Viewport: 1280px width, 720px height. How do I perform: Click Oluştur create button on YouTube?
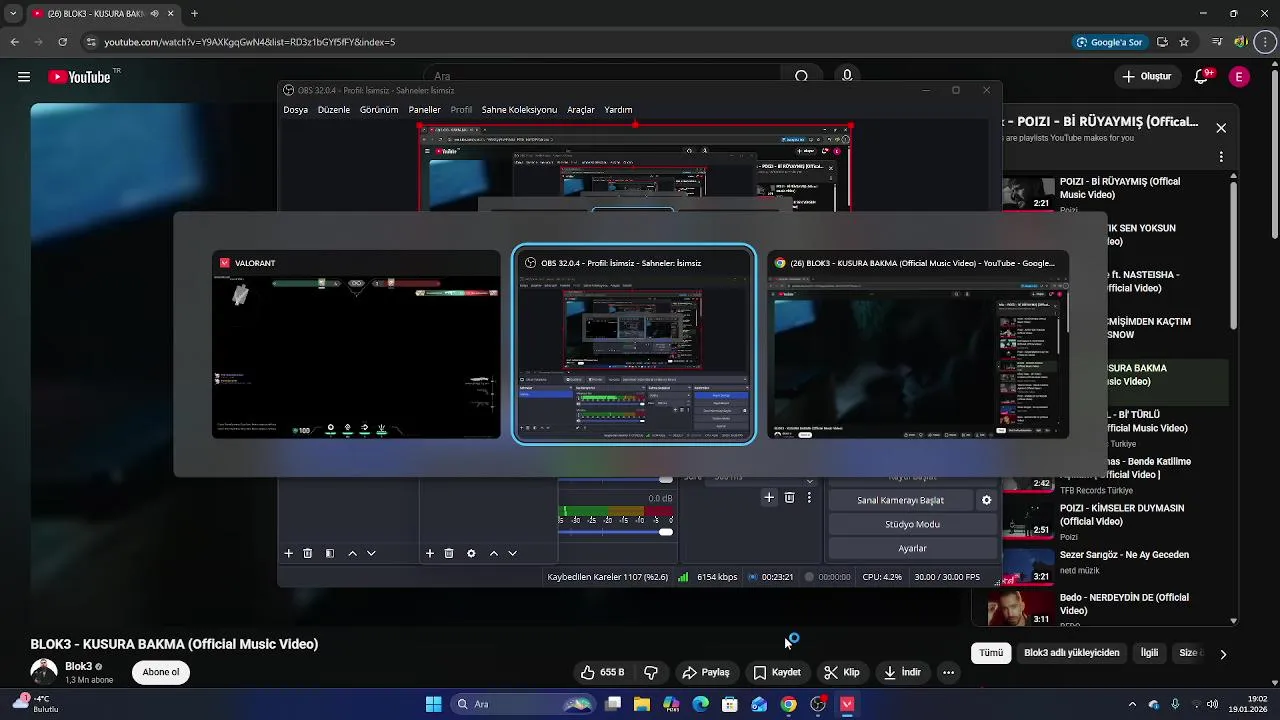click(x=1146, y=77)
